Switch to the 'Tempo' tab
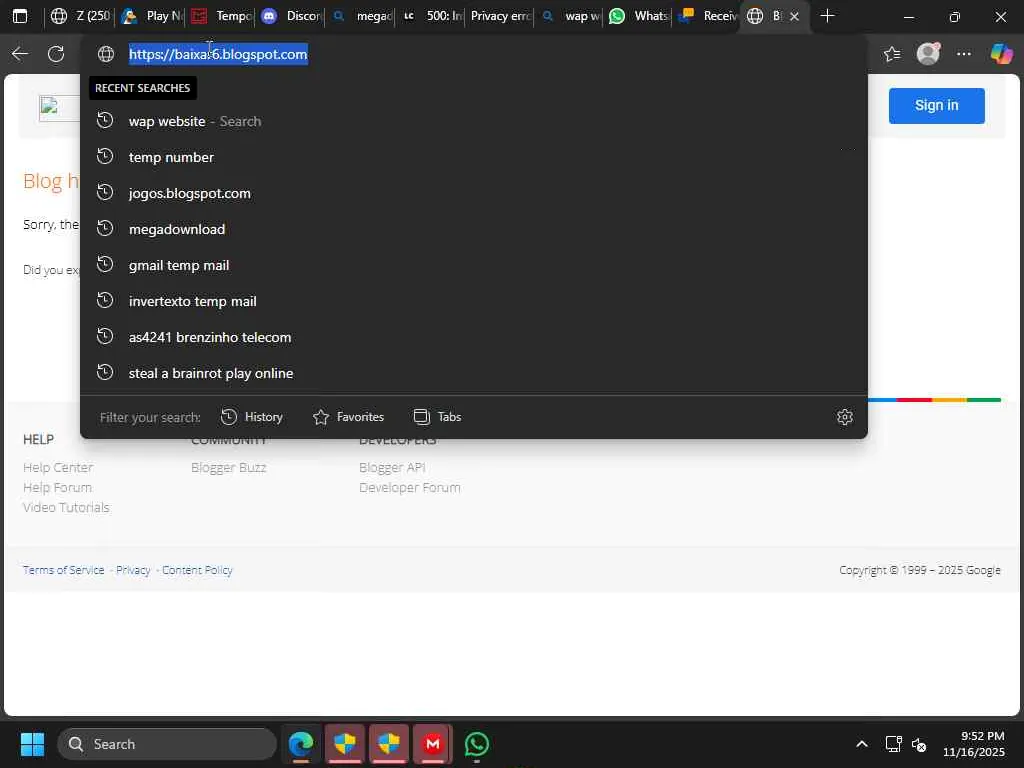1024x768 pixels. [x=222, y=16]
